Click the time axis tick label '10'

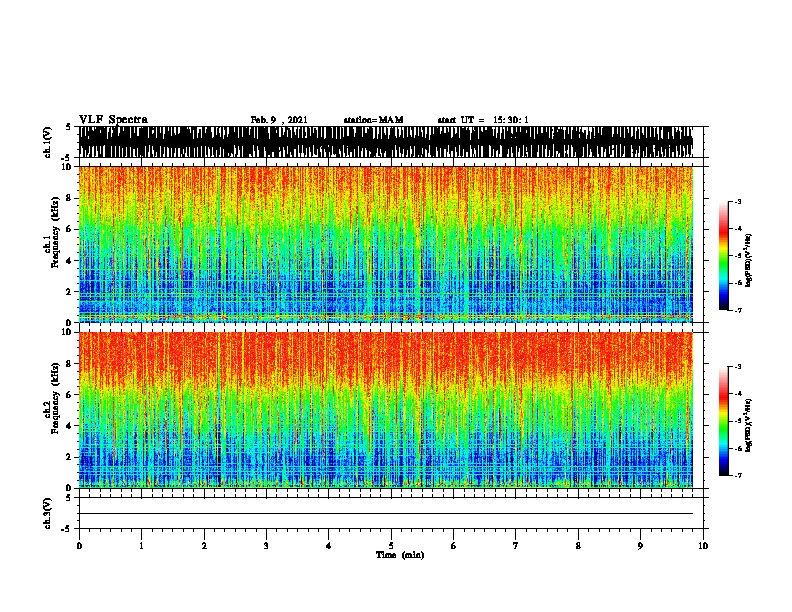coord(703,546)
